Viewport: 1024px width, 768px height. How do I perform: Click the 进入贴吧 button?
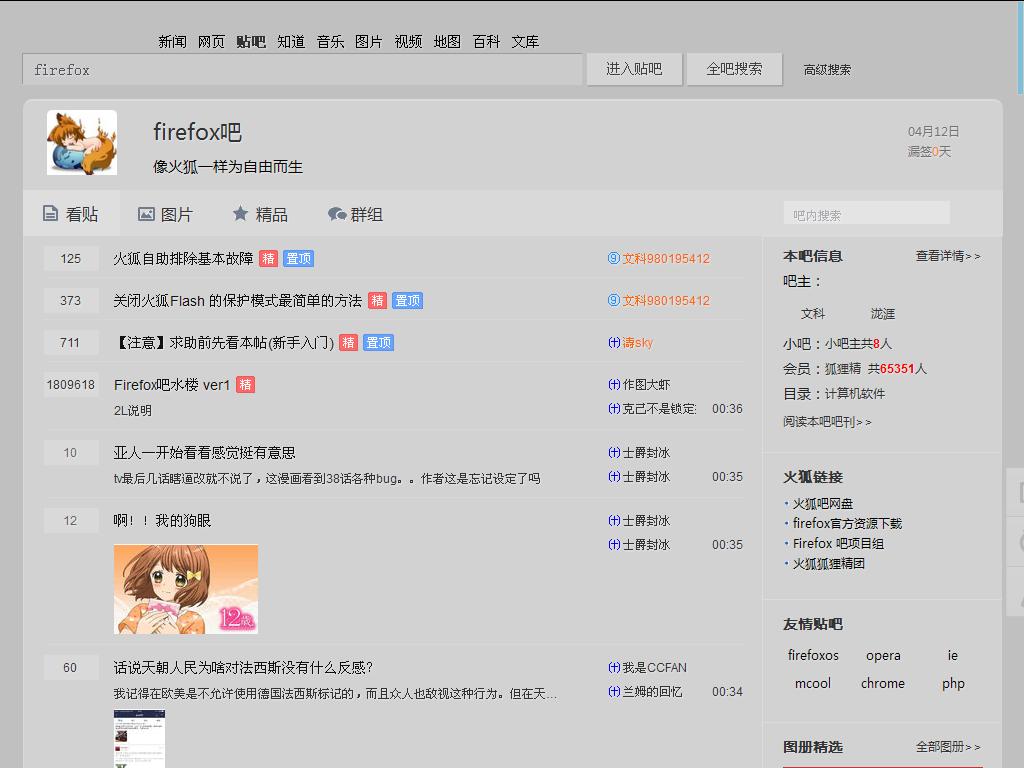click(634, 69)
